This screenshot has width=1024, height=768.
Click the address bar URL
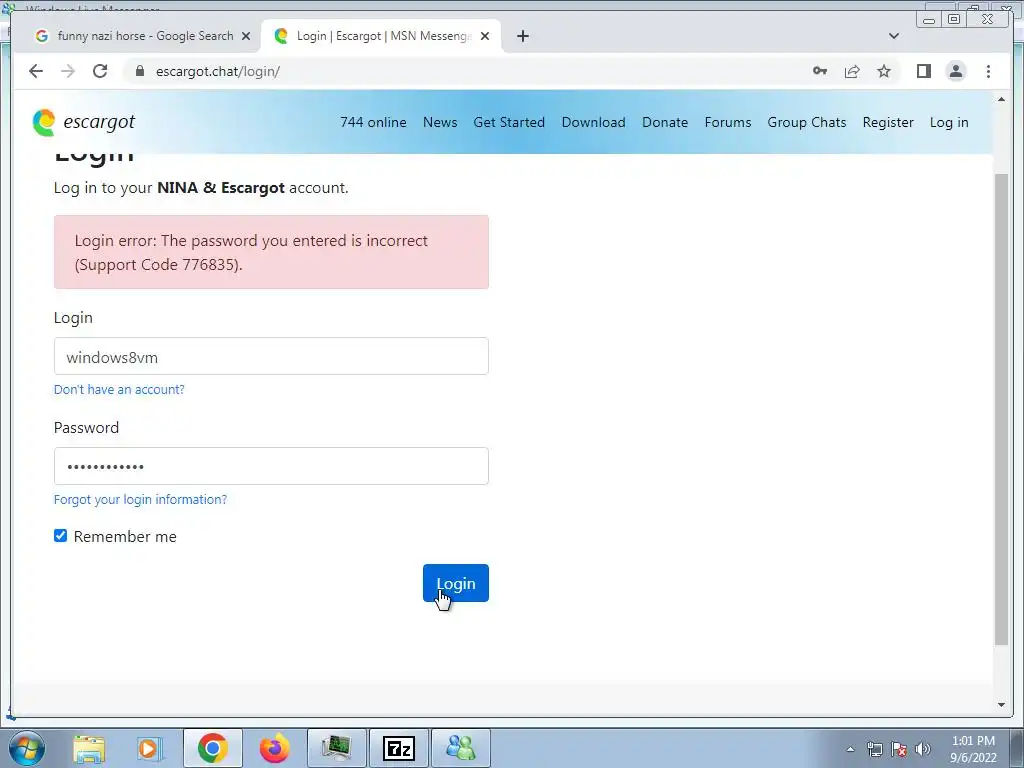tap(218, 71)
